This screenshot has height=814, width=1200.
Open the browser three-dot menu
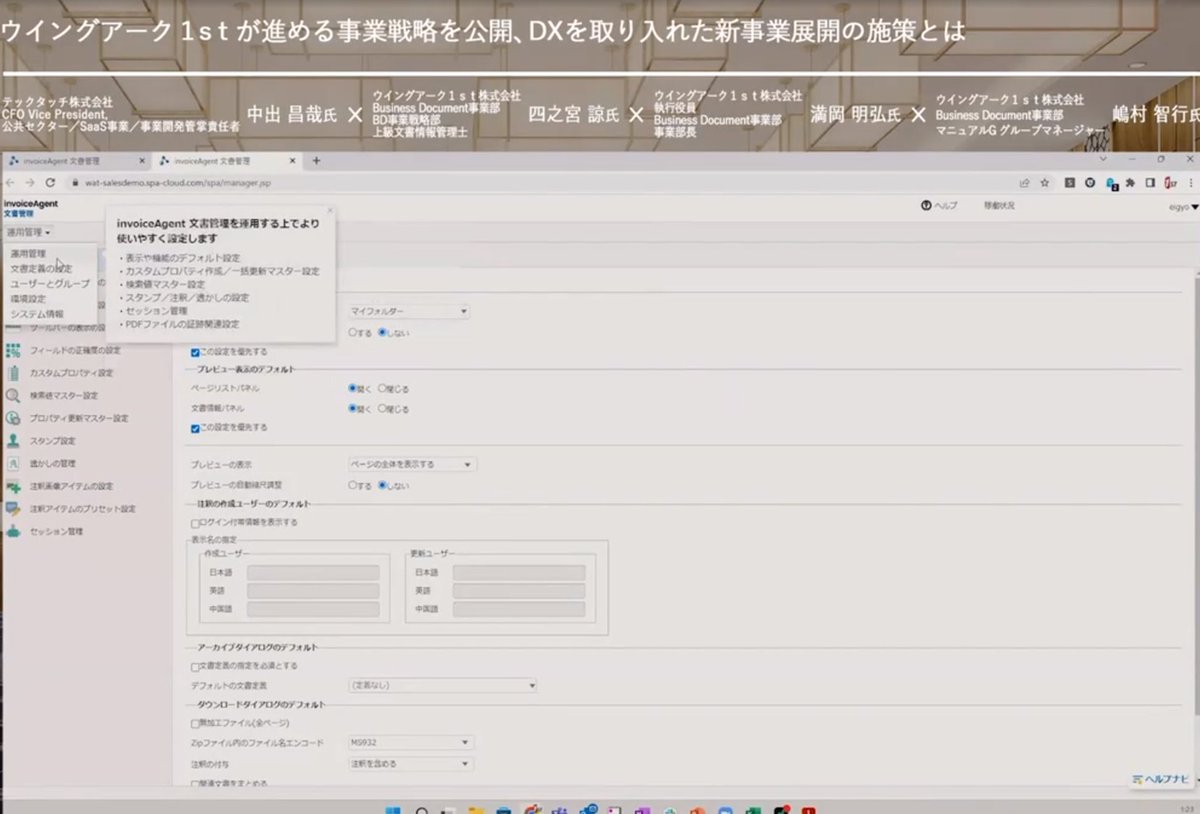1191,183
